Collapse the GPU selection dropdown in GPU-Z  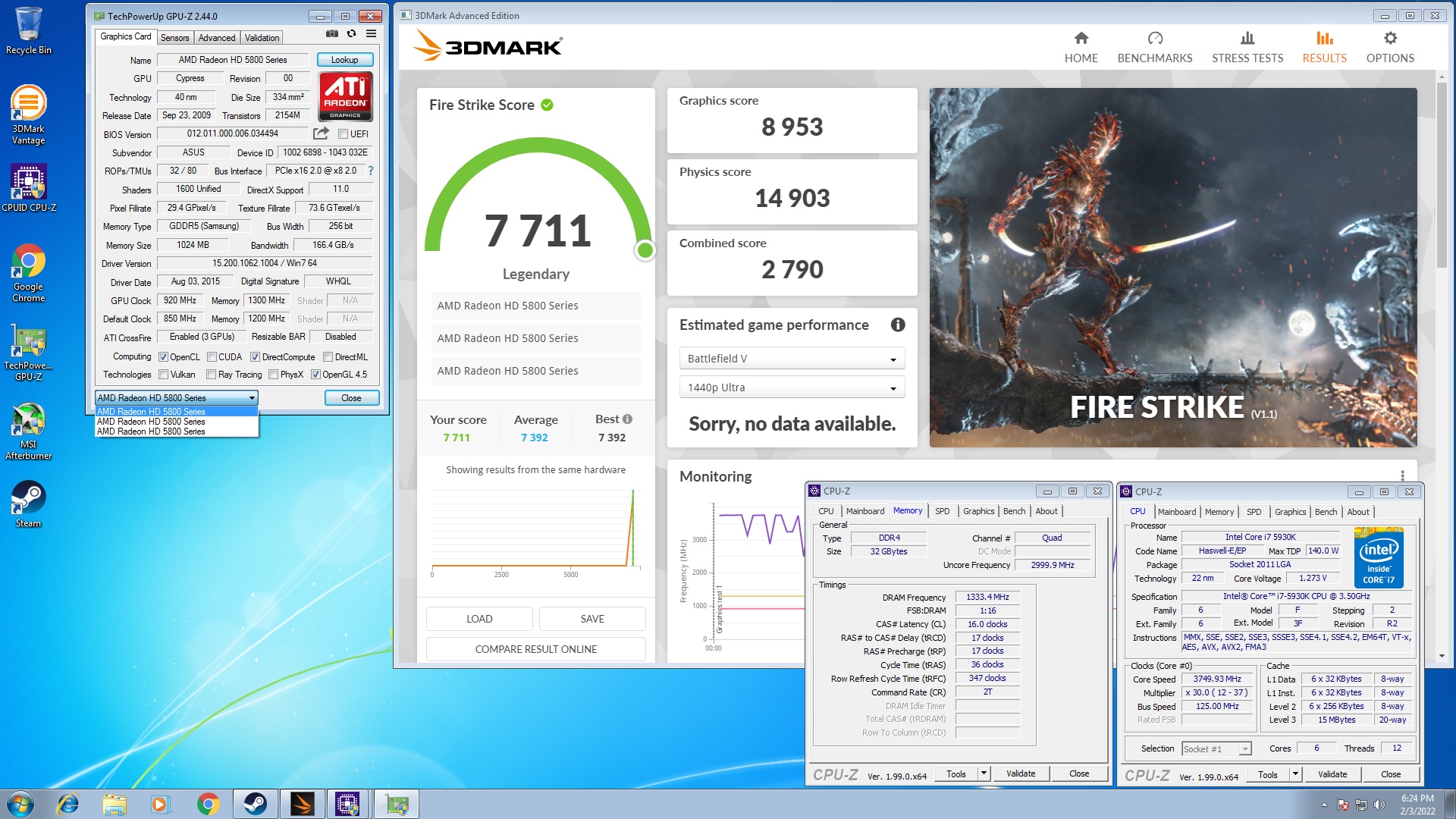pos(252,398)
